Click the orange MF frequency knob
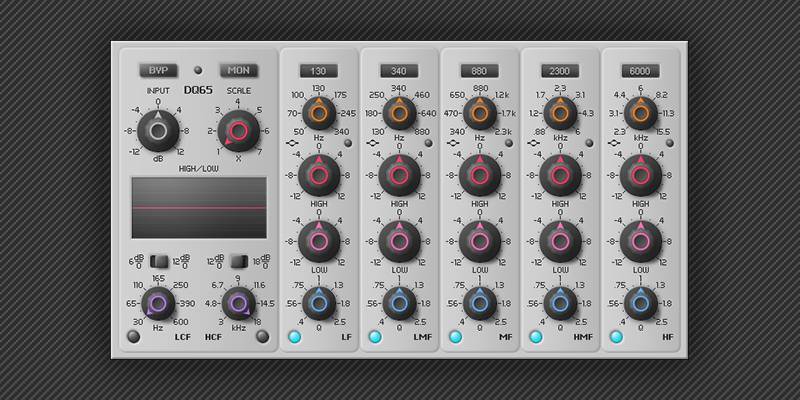The height and width of the screenshot is (400, 800). point(480,113)
